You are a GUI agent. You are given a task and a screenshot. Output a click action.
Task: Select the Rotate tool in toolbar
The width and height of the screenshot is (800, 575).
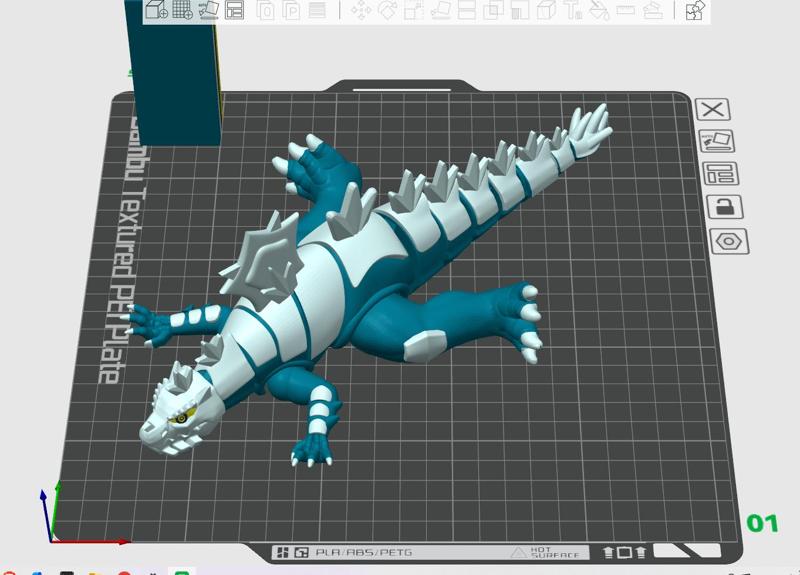pyautogui.click(x=387, y=11)
